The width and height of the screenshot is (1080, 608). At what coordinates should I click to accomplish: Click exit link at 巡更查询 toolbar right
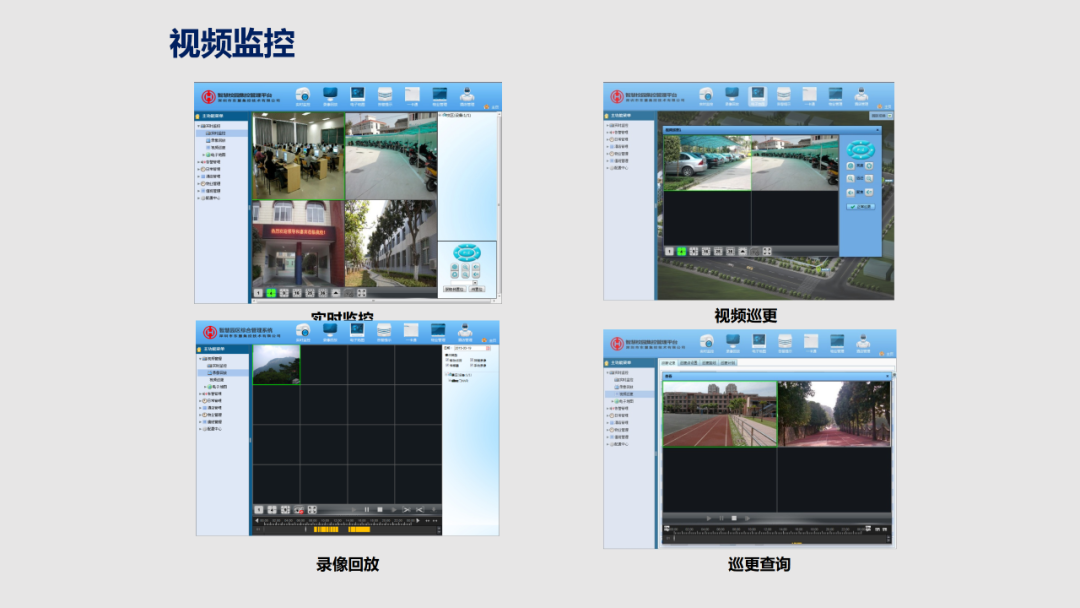[886, 354]
